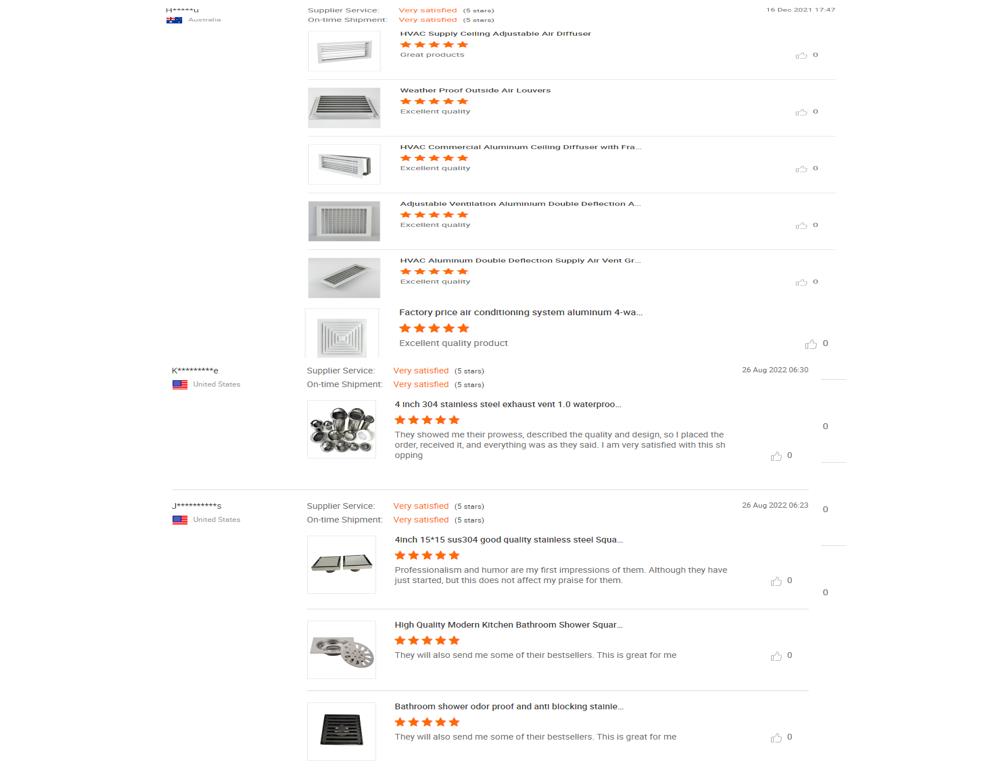This screenshot has height=769, width=1004.
Task: Thumbs-up the Factory price air conditioning review
Action: coord(811,345)
